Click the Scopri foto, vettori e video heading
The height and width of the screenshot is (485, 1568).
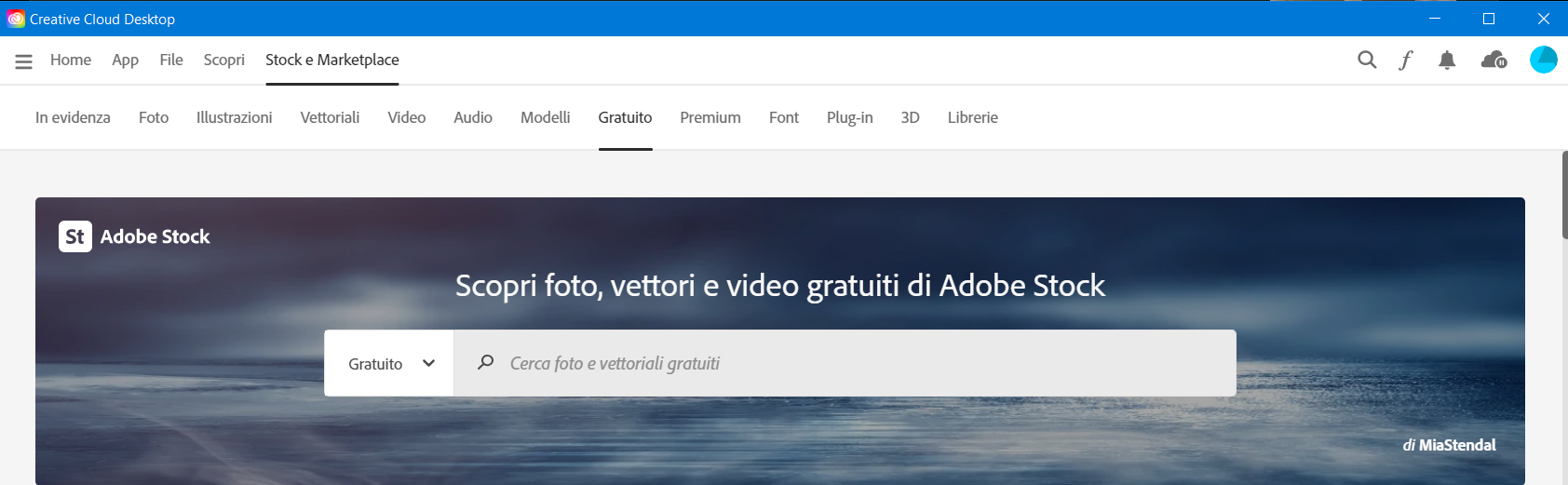(780, 285)
